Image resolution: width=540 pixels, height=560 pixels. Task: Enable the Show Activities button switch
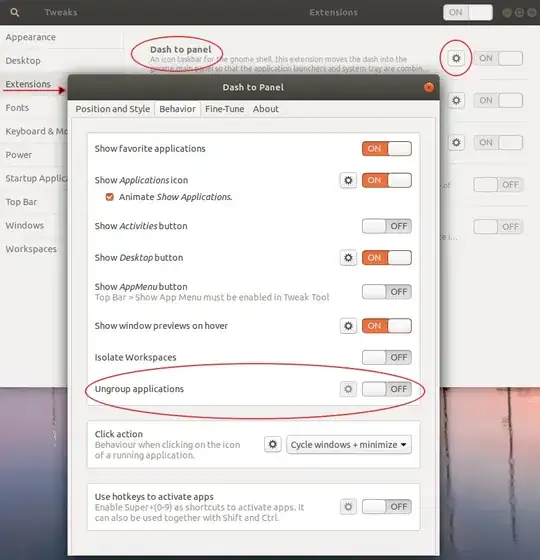click(x=387, y=226)
